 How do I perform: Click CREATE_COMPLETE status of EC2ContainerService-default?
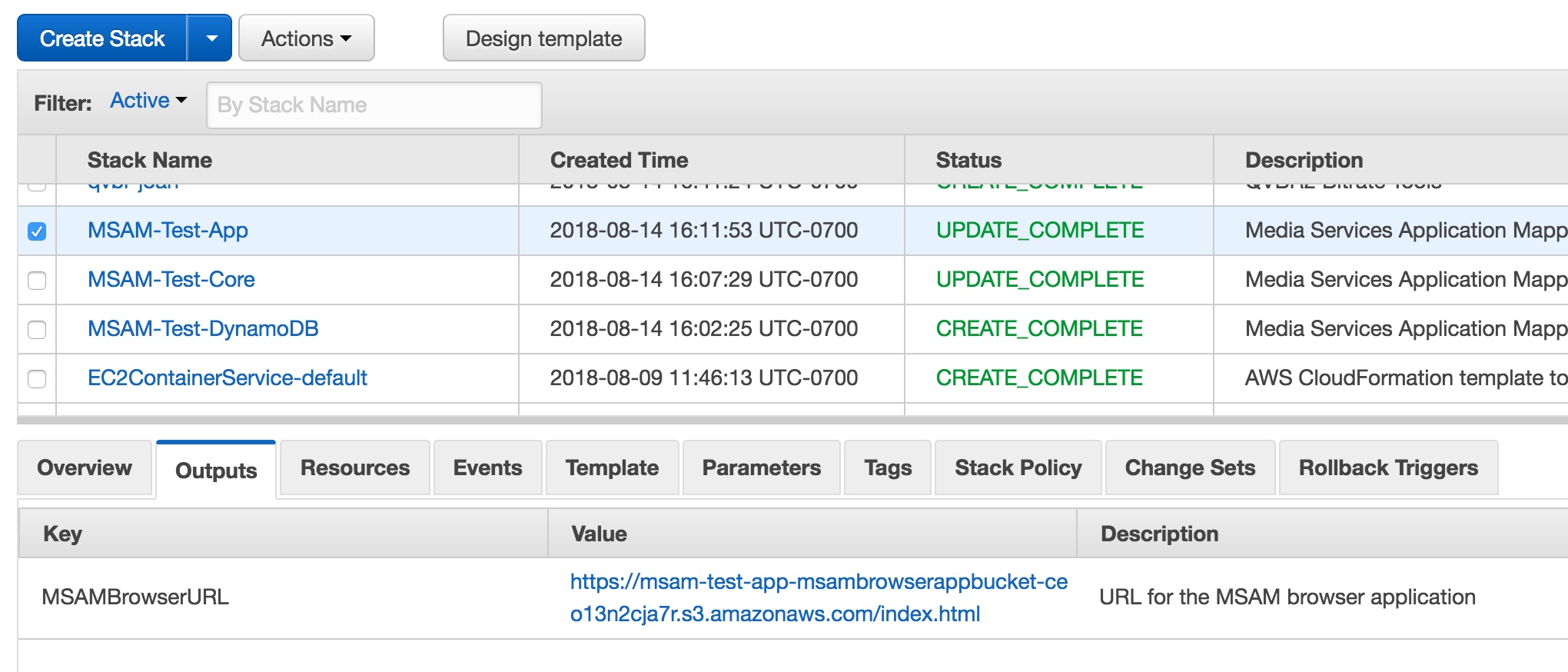(x=1039, y=378)
